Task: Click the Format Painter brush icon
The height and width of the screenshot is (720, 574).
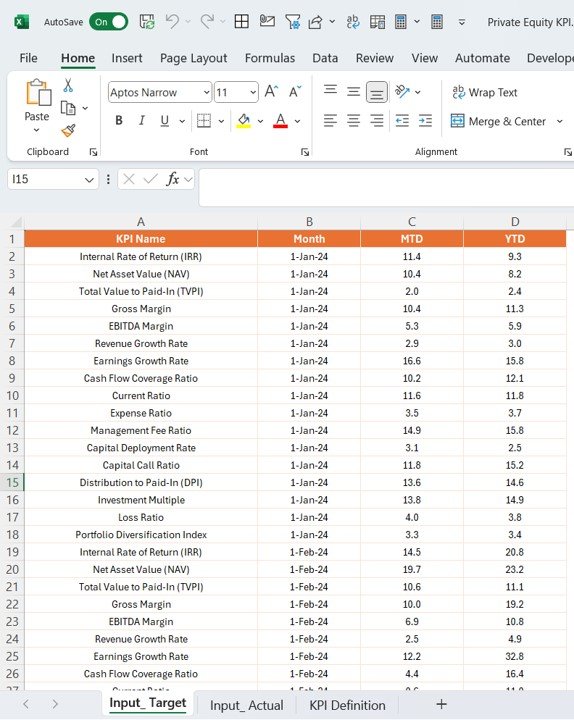Action: click(x=68, y=131)
